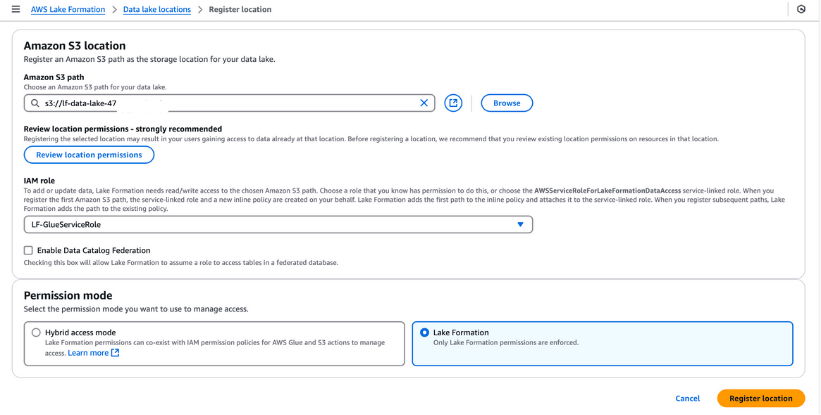This screenshot has width=821, height=415.
Task: Select Hybrid access mode radio button
Action: [36, 332]
